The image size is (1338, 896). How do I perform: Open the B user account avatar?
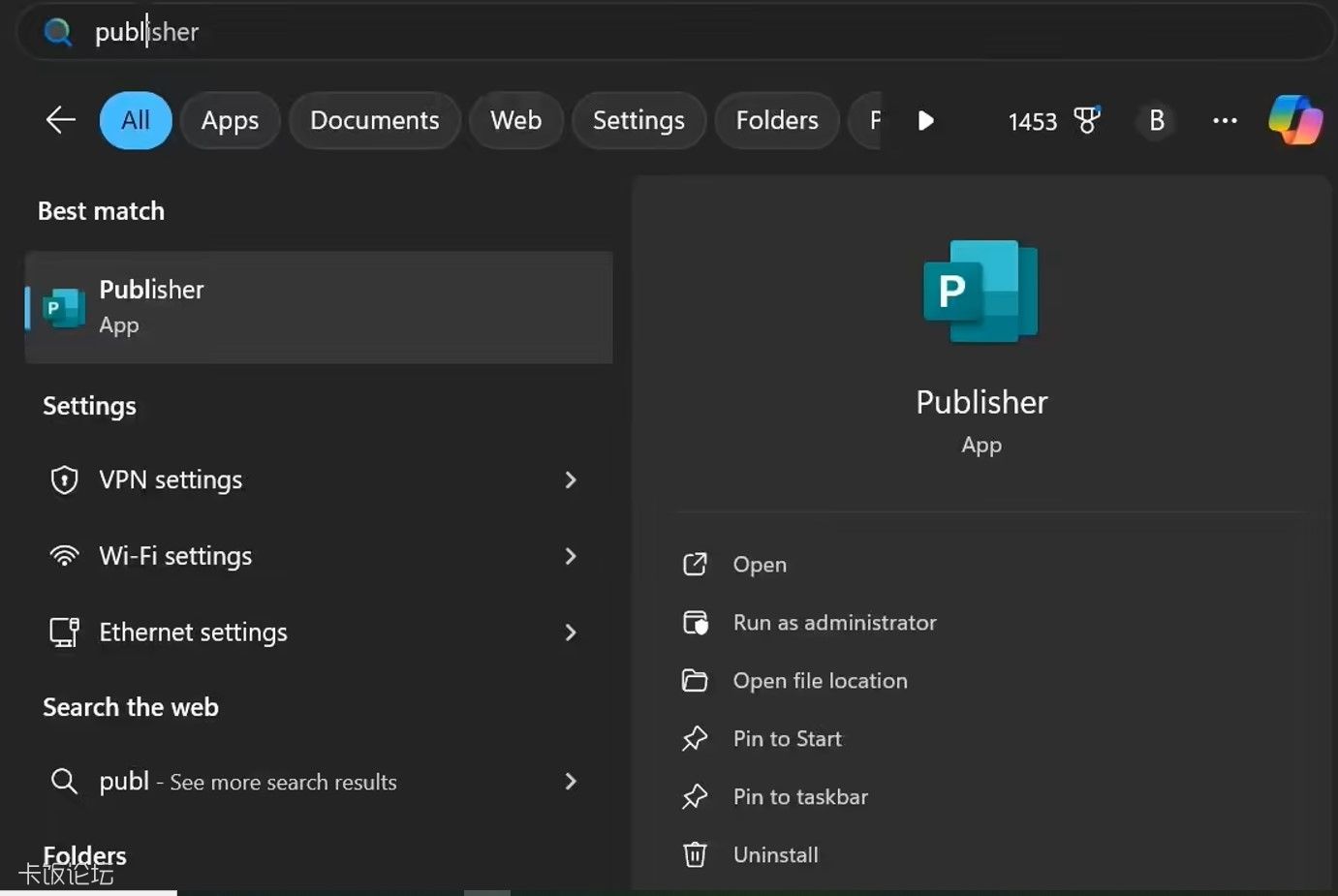(x=1156, y=120)
